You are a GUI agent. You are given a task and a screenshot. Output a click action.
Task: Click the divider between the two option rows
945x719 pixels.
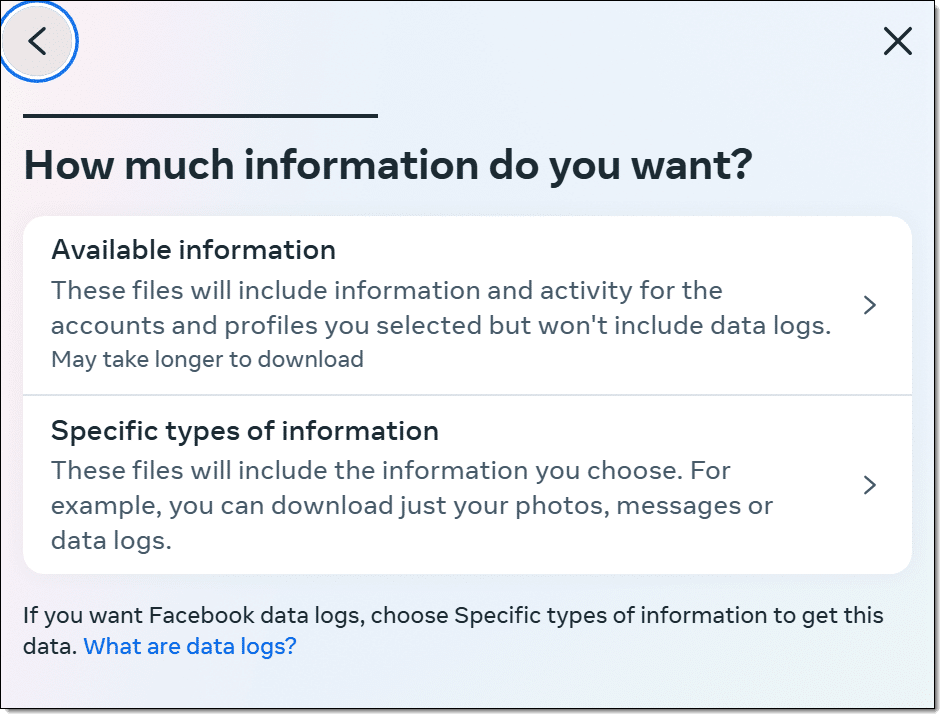point(467,395)
